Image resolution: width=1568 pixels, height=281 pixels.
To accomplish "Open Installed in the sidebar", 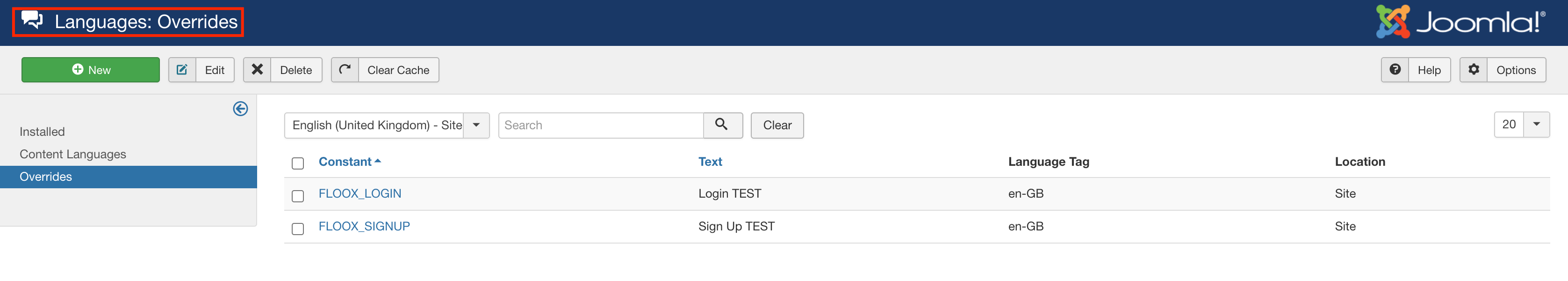I will point(42,132).
